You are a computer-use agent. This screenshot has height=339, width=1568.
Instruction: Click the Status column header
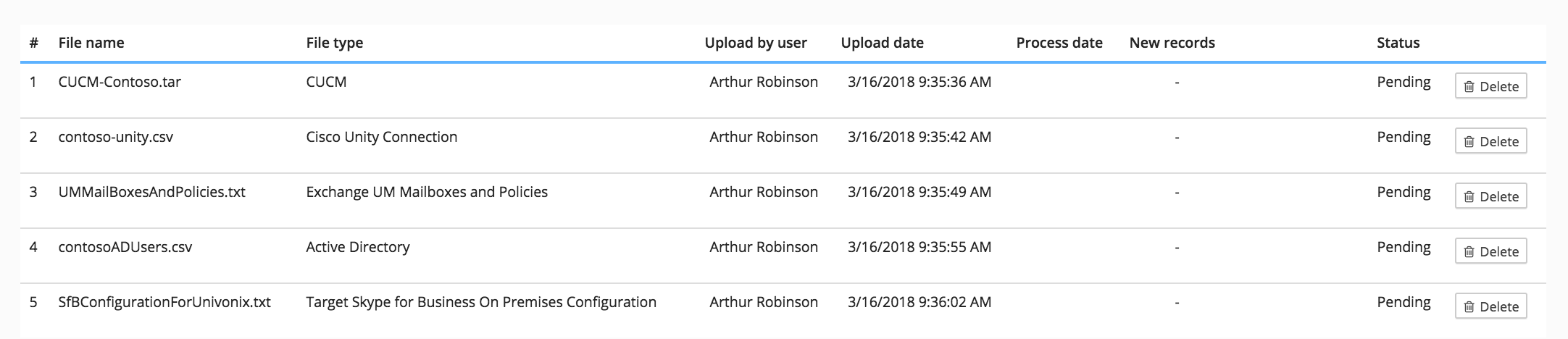[x=1398, y=43]
